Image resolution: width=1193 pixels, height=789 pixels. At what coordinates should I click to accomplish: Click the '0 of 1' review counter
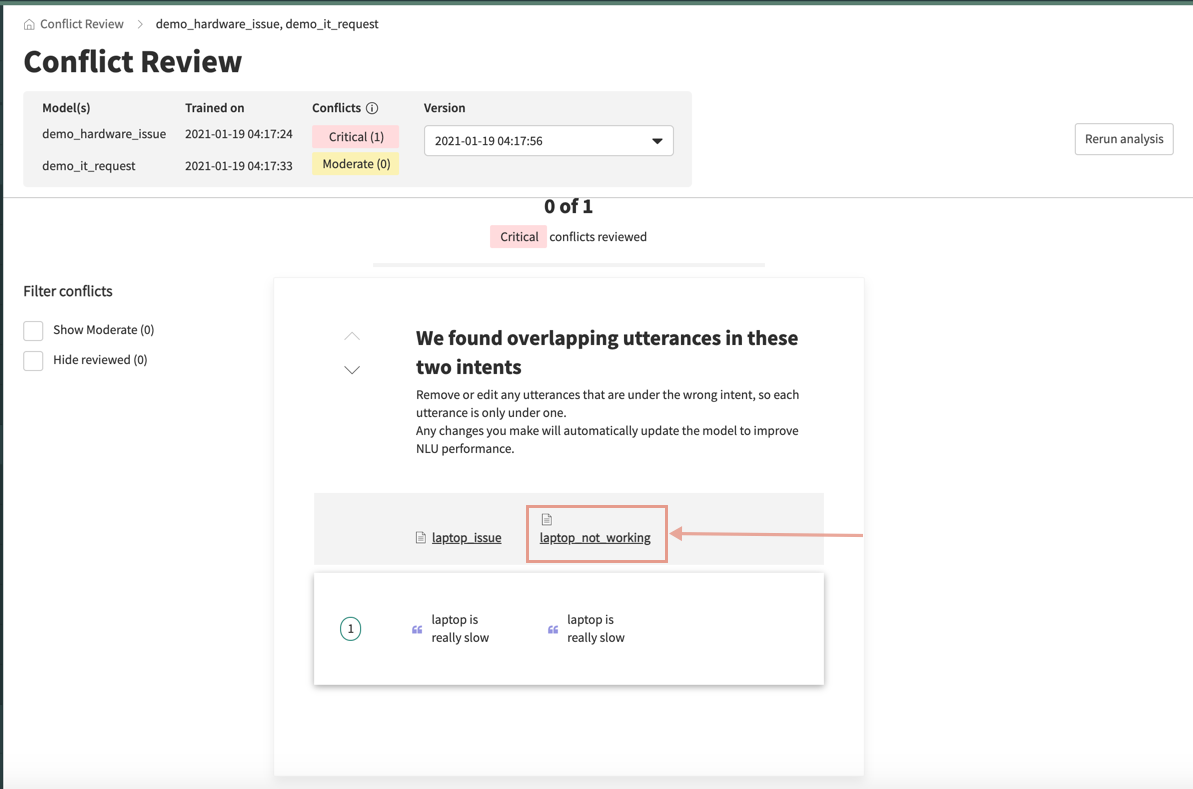(x=568, y=207)
